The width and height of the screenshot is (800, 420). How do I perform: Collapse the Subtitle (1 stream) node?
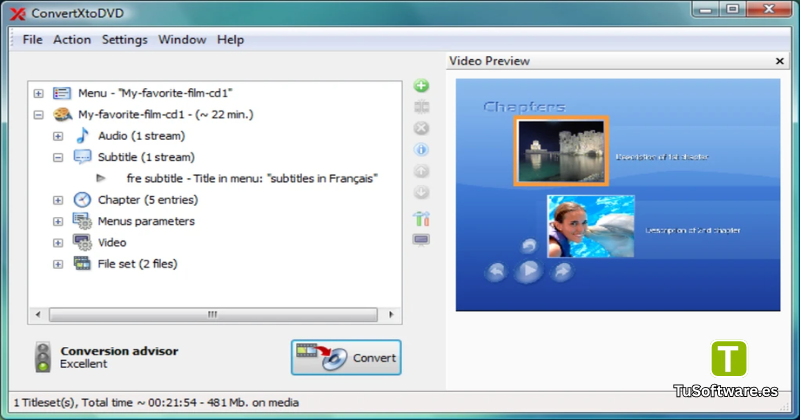click(x=58, y=158)
